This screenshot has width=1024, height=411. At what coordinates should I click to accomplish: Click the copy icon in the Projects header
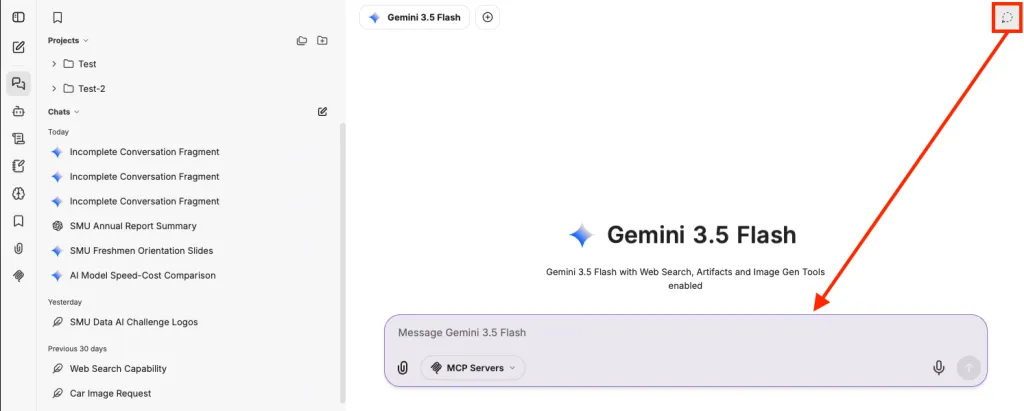pyautogui.click(x=302, y=41)
